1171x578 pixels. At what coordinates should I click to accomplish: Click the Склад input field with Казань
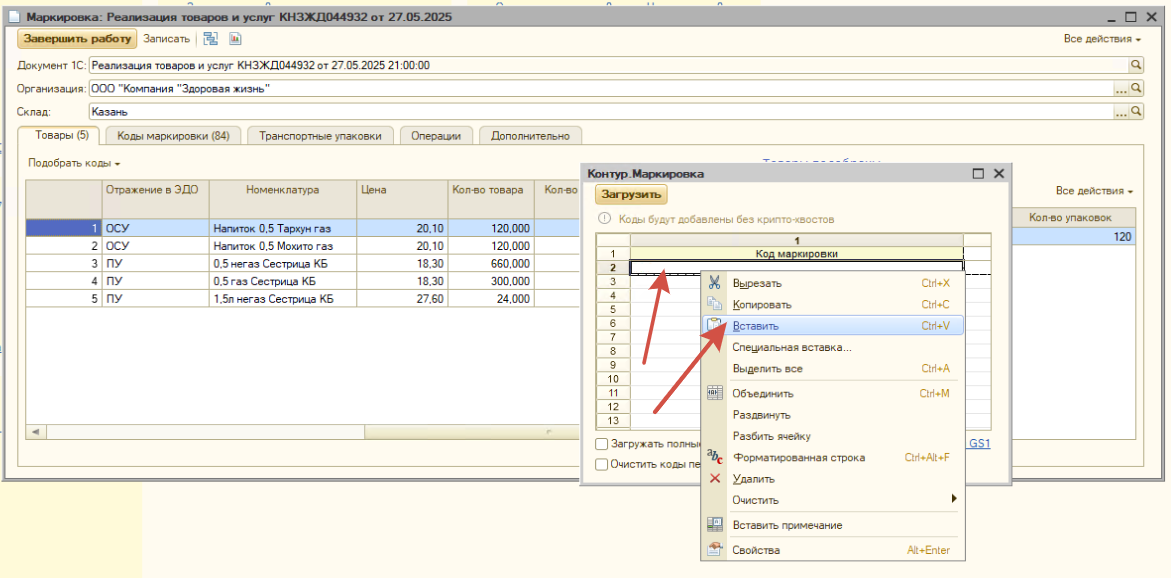(x=601, y=112)
